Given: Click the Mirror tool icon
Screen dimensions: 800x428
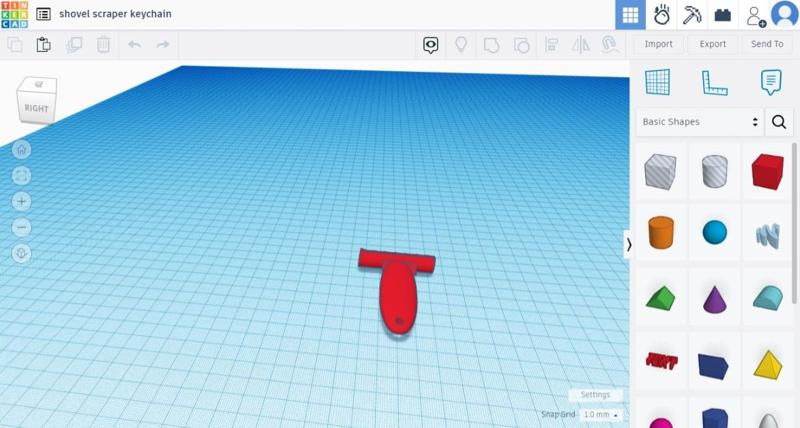Looking at the screenshot, I should click(581, 44).
